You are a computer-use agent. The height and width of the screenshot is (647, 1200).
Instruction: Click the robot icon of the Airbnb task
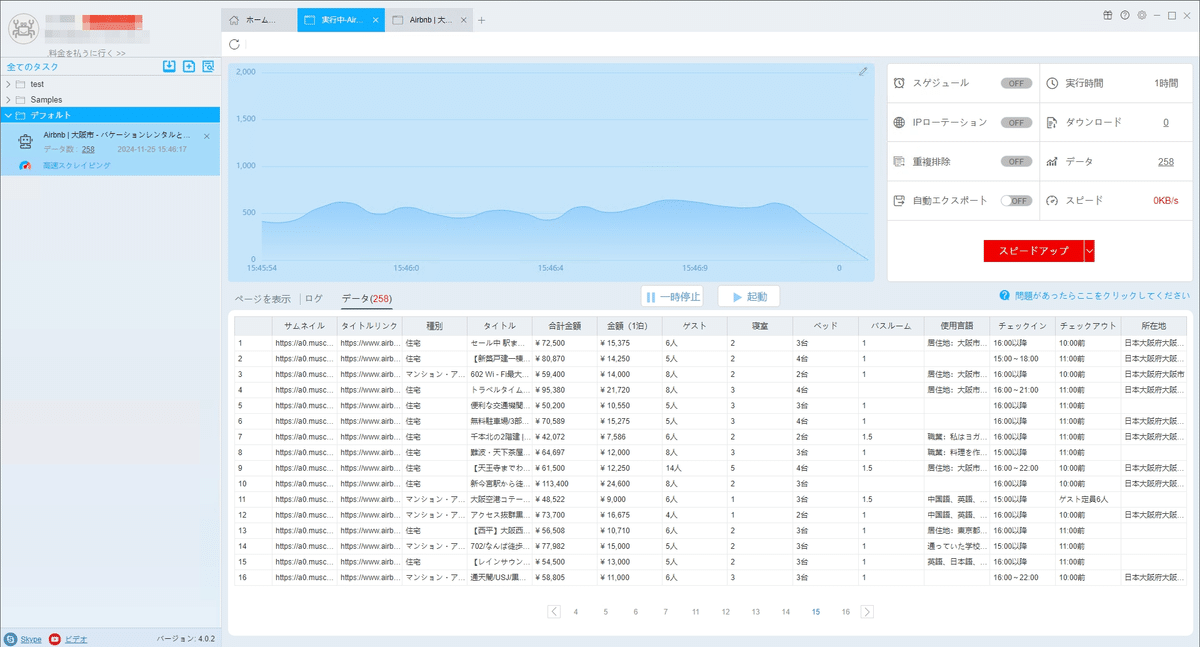[26, 142]
